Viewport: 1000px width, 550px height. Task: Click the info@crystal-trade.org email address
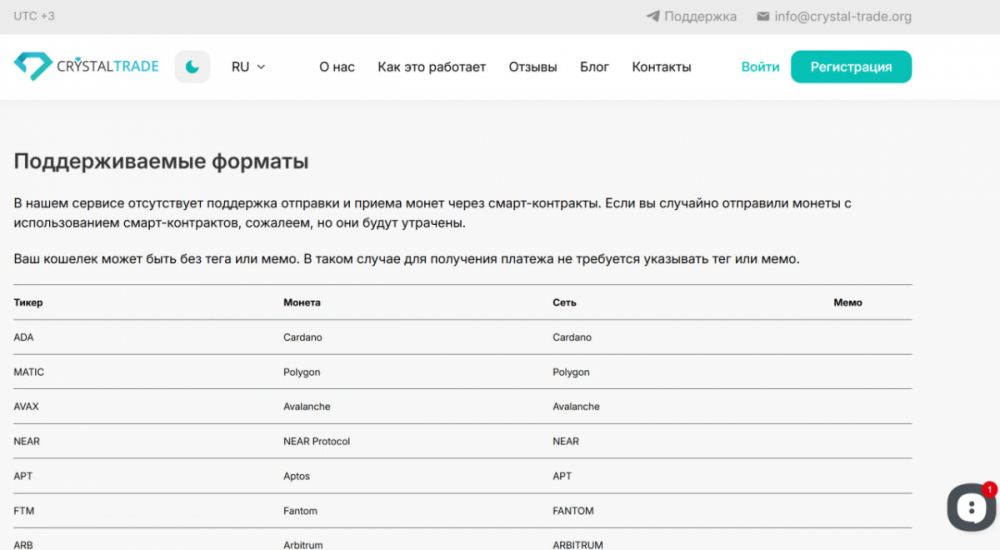(842, 17)
